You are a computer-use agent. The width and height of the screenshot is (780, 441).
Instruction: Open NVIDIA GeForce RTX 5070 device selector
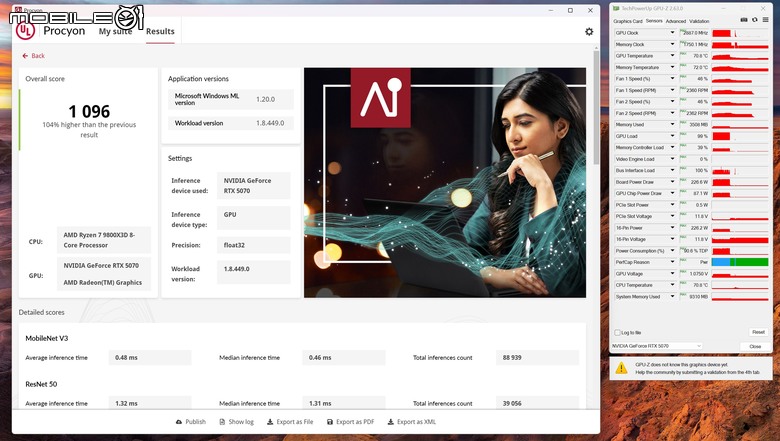click(657, 346)
